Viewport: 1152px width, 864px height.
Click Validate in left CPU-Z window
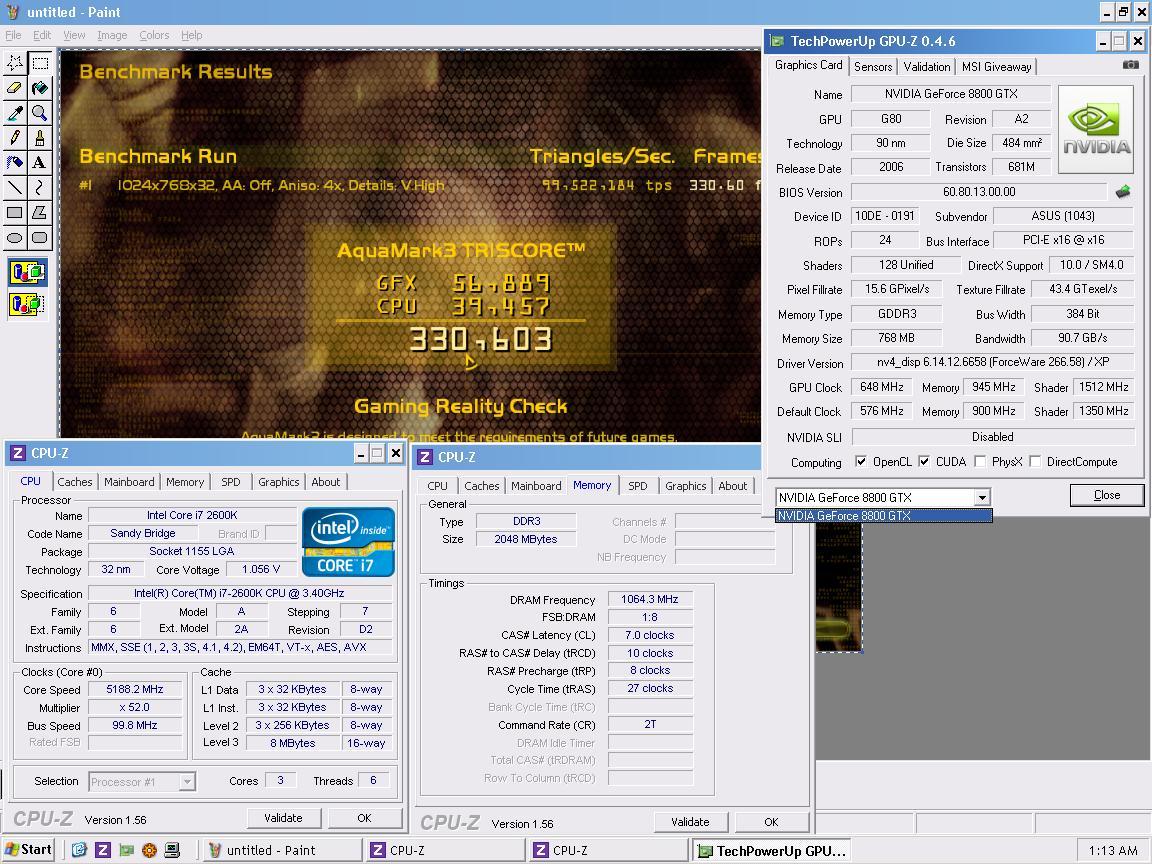283,818
